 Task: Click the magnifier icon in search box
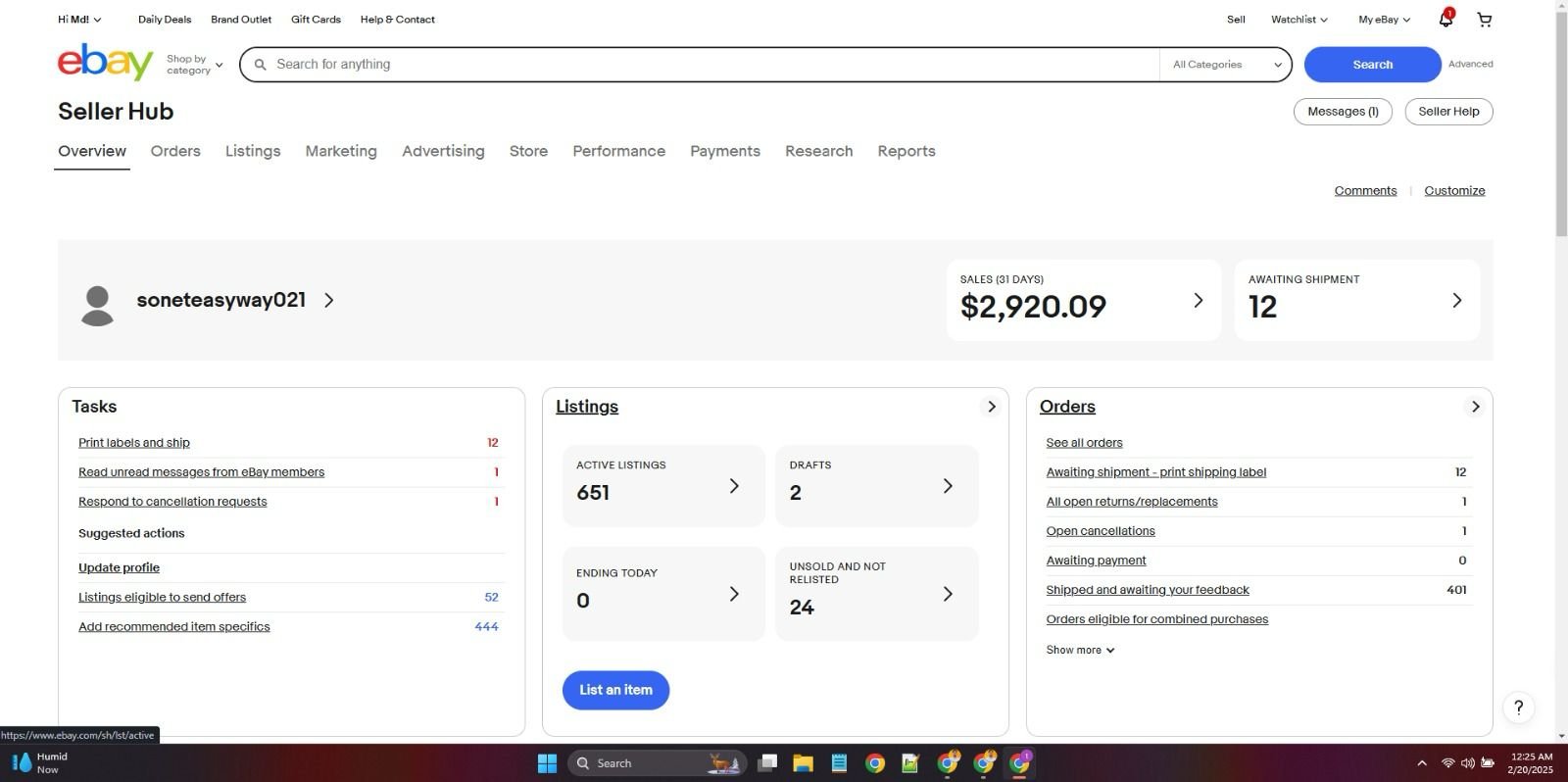[x=261, y=65]
